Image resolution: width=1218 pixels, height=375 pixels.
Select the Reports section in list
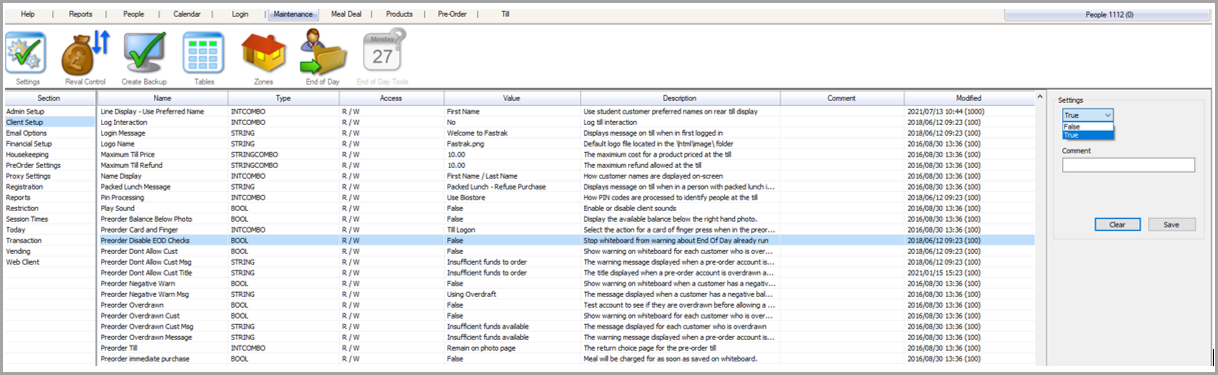49,198
